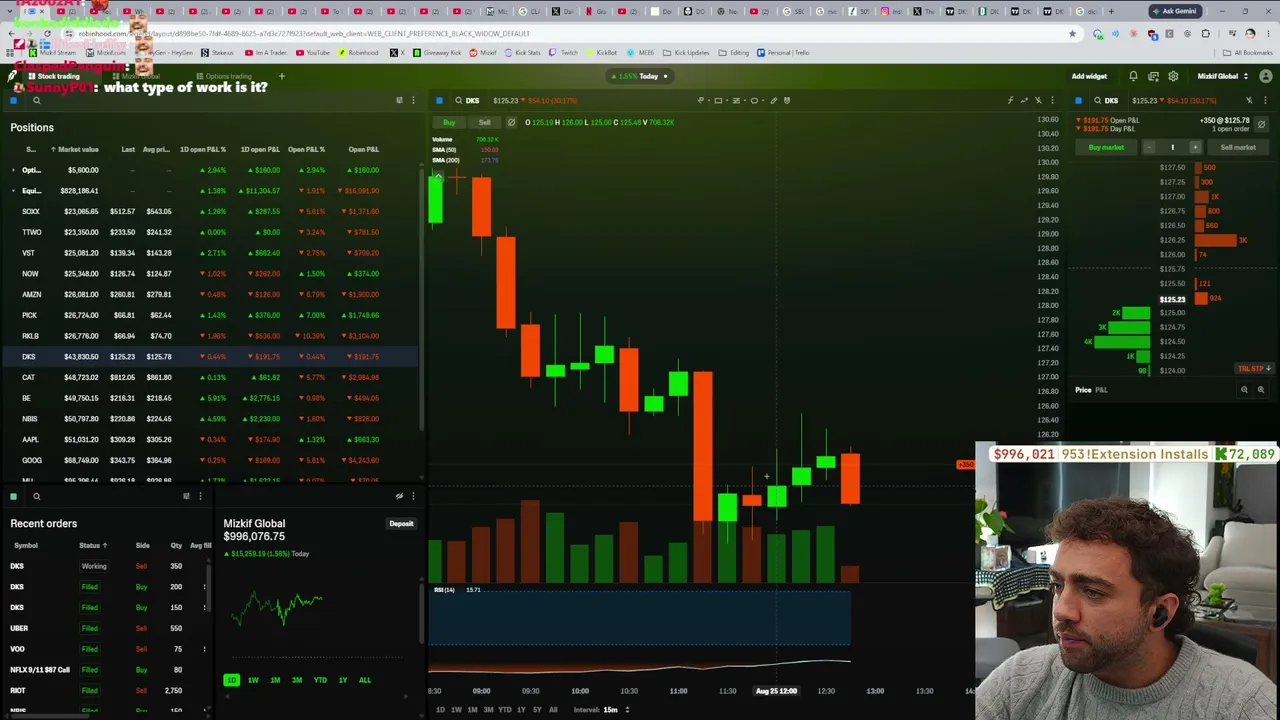Decrease order quantity with minus button
1280x720 pixels.
(x=1149, y=147)
